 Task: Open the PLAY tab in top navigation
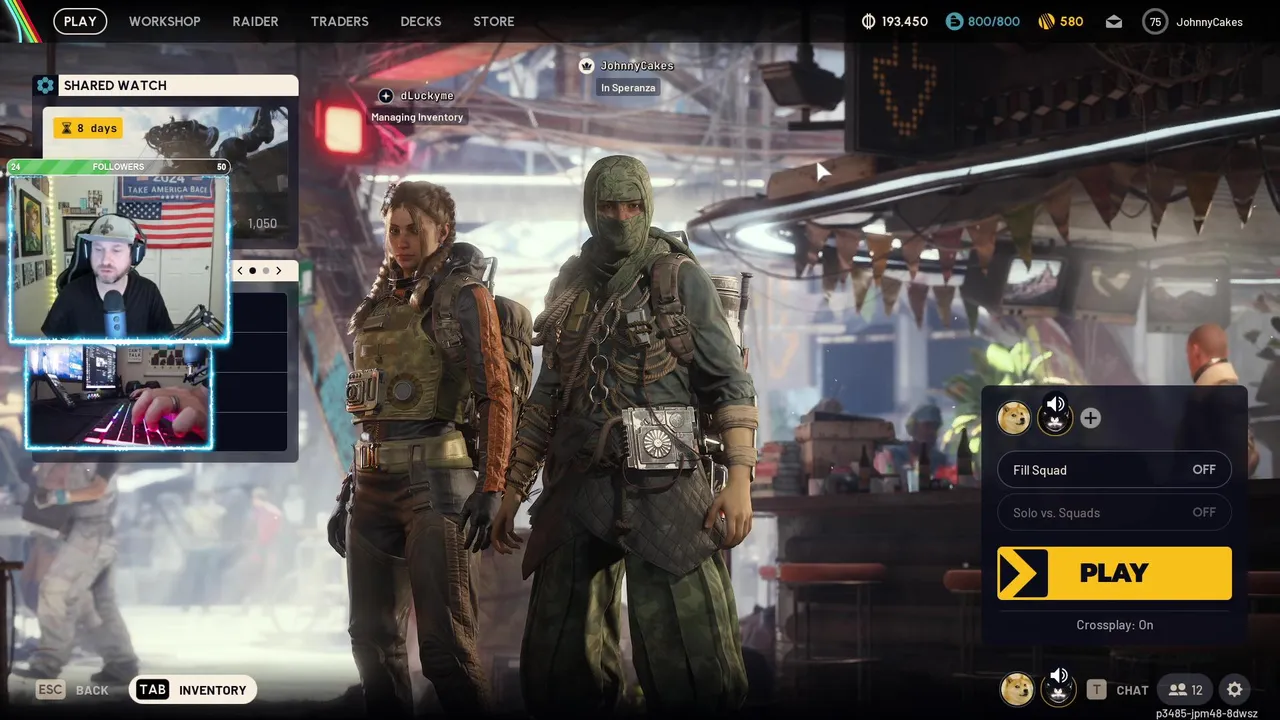coord(80,21)
